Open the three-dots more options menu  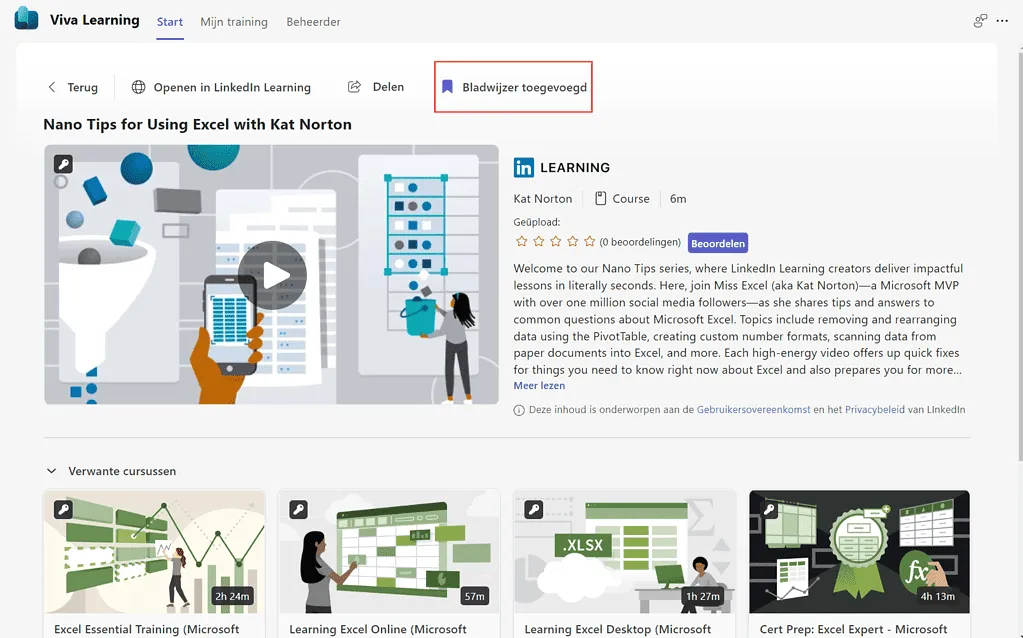(1002, 22)
